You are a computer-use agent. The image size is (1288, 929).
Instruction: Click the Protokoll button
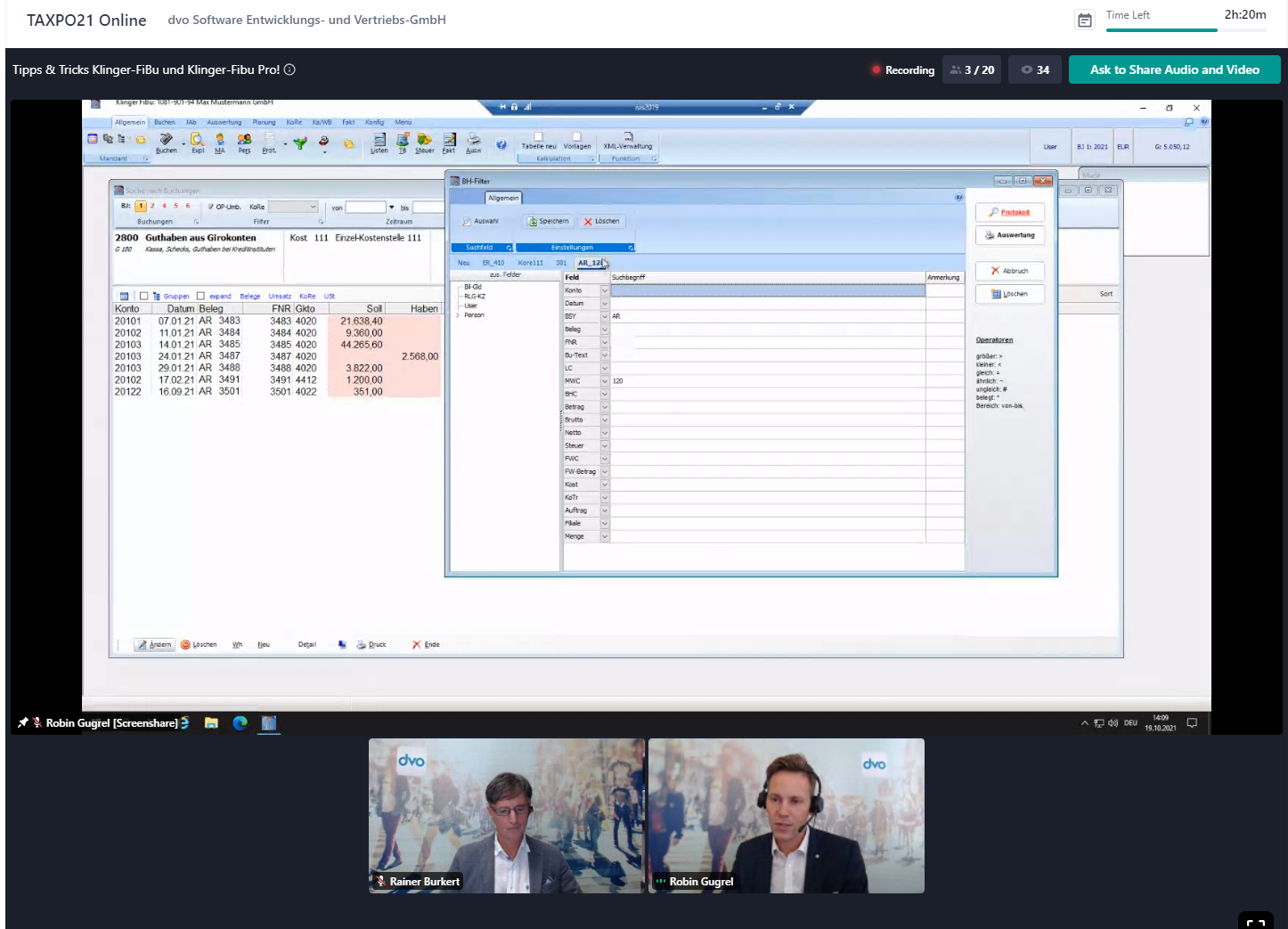coord(1009,212)
